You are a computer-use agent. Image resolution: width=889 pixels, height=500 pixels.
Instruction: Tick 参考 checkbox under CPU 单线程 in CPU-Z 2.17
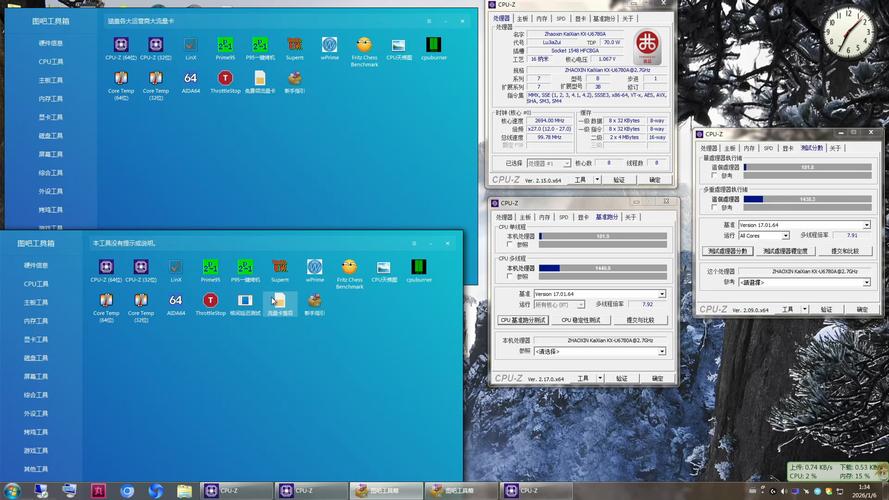click(510, 244)
